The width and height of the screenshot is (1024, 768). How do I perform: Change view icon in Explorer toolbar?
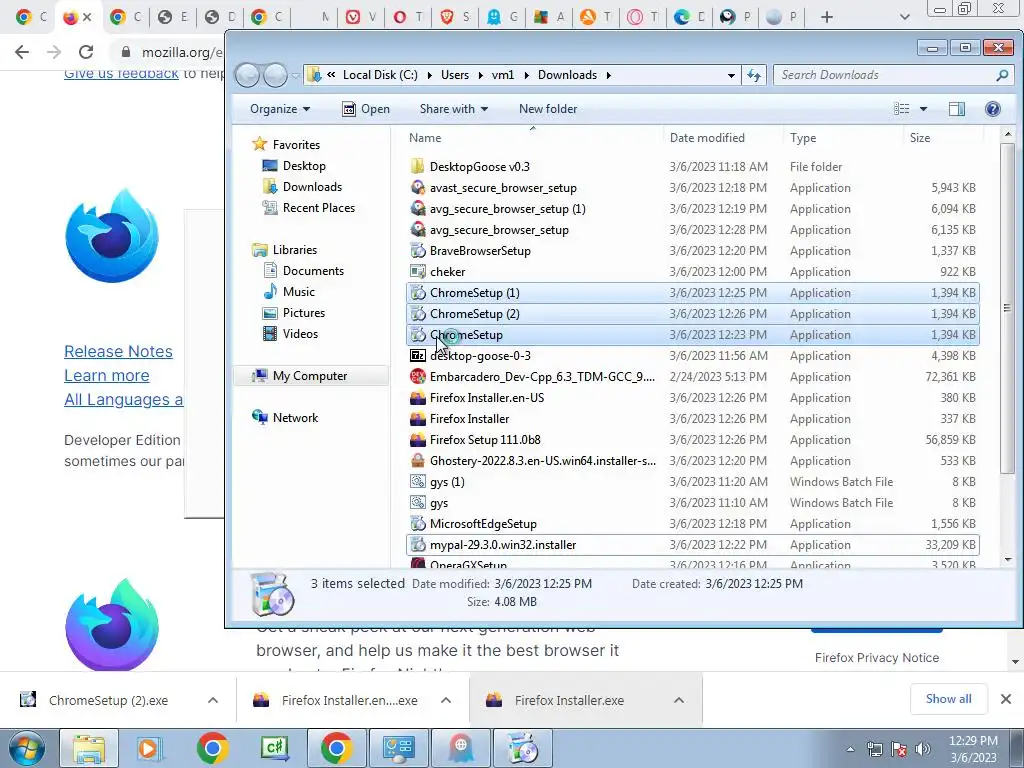tap(901, 109)
